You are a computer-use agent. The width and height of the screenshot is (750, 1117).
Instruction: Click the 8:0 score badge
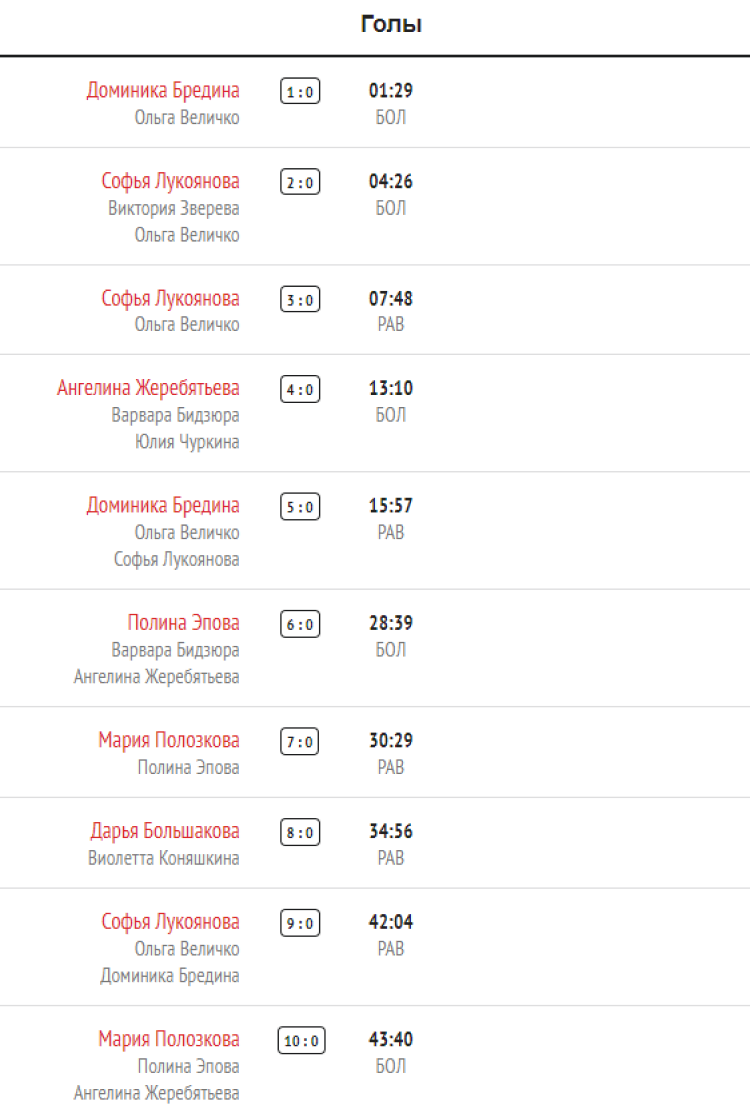(300, 833)
